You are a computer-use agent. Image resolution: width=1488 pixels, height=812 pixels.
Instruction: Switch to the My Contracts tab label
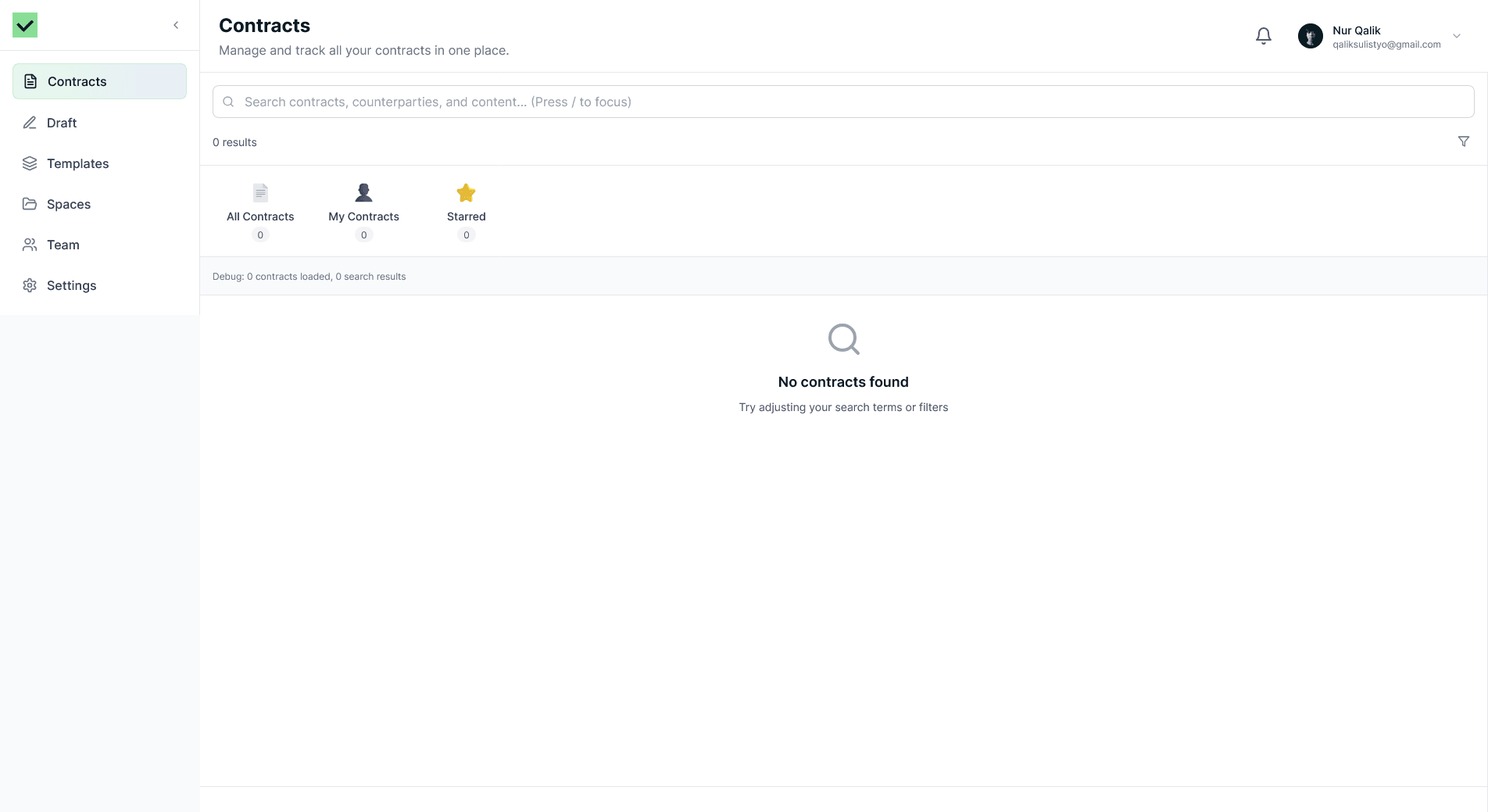[363, 216]
